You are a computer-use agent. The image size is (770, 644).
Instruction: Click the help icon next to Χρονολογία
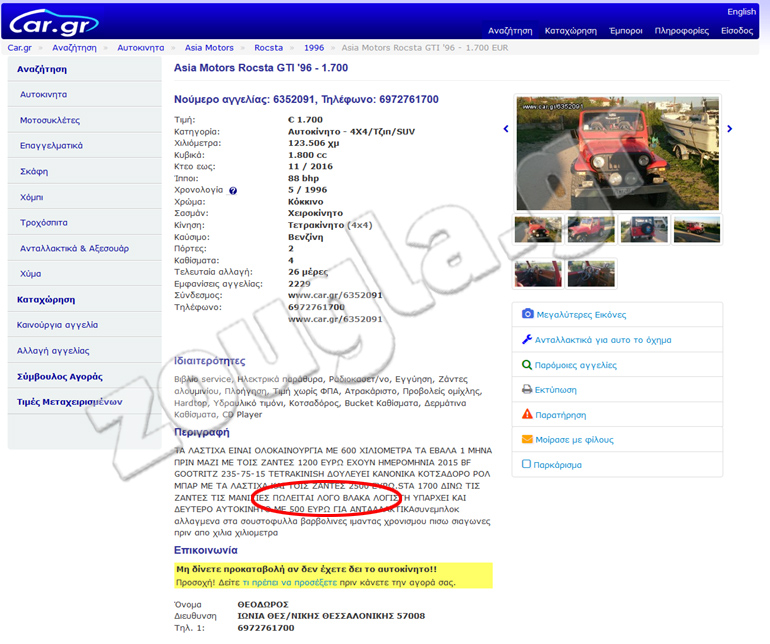233,190
